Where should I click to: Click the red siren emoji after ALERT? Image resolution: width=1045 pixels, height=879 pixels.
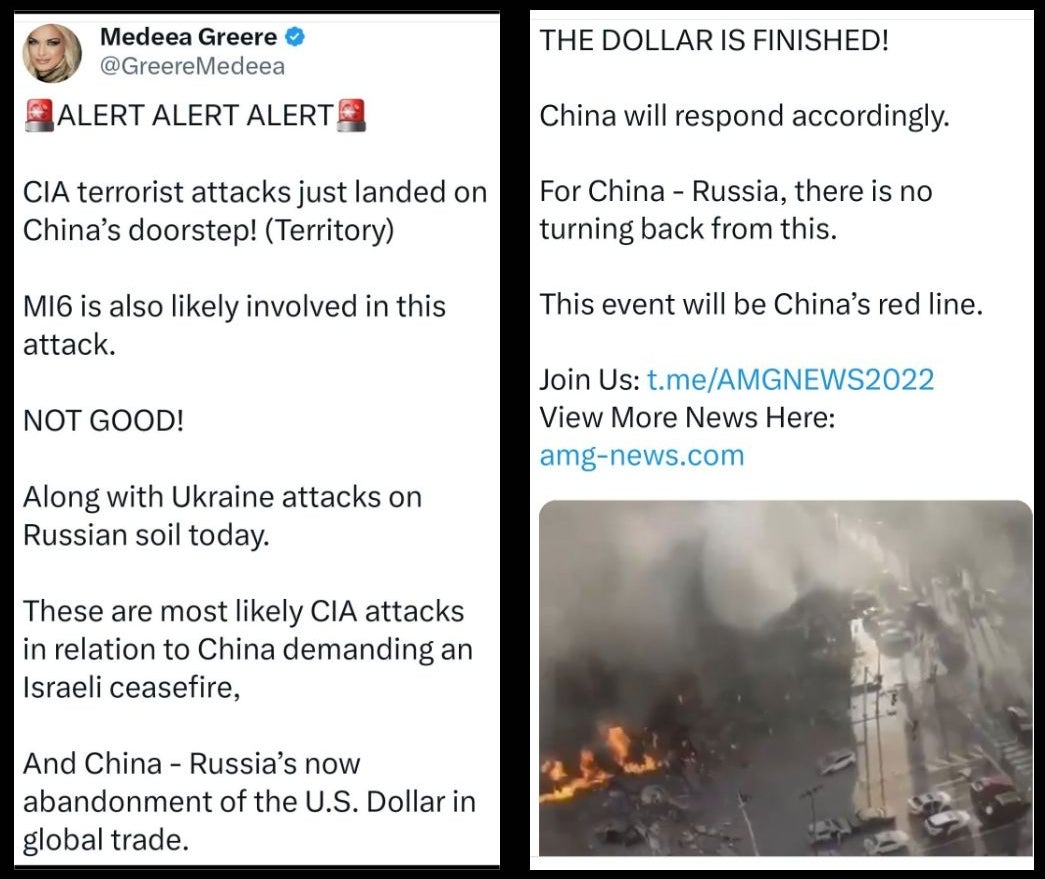(x=351, y=115)
